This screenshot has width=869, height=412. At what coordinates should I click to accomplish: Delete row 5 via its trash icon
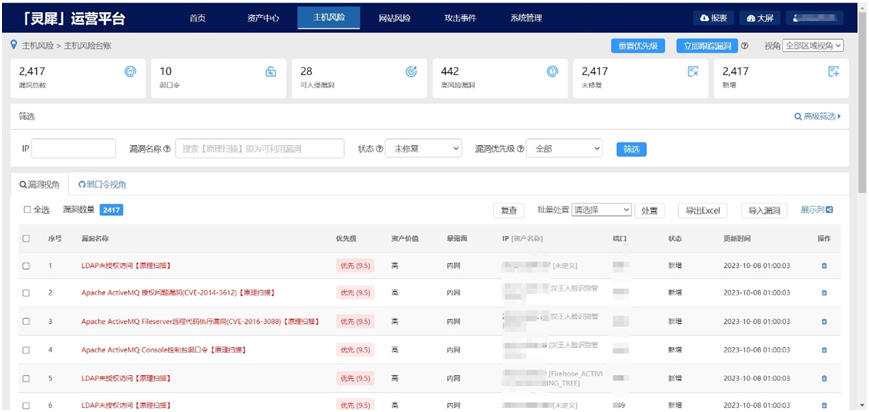coord(824,378)
